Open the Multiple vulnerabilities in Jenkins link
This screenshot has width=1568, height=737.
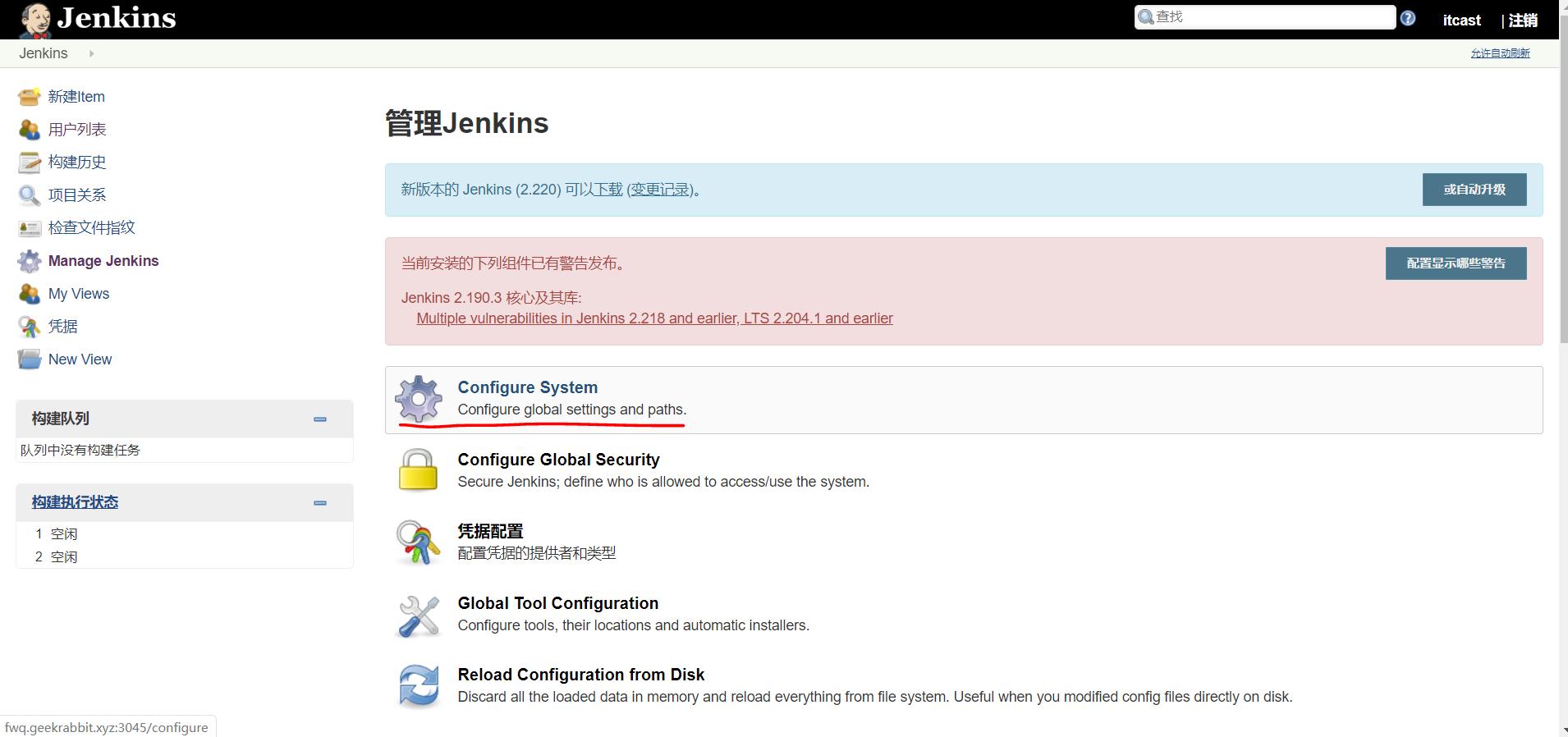pyautogui.click(x=654, y=318)
